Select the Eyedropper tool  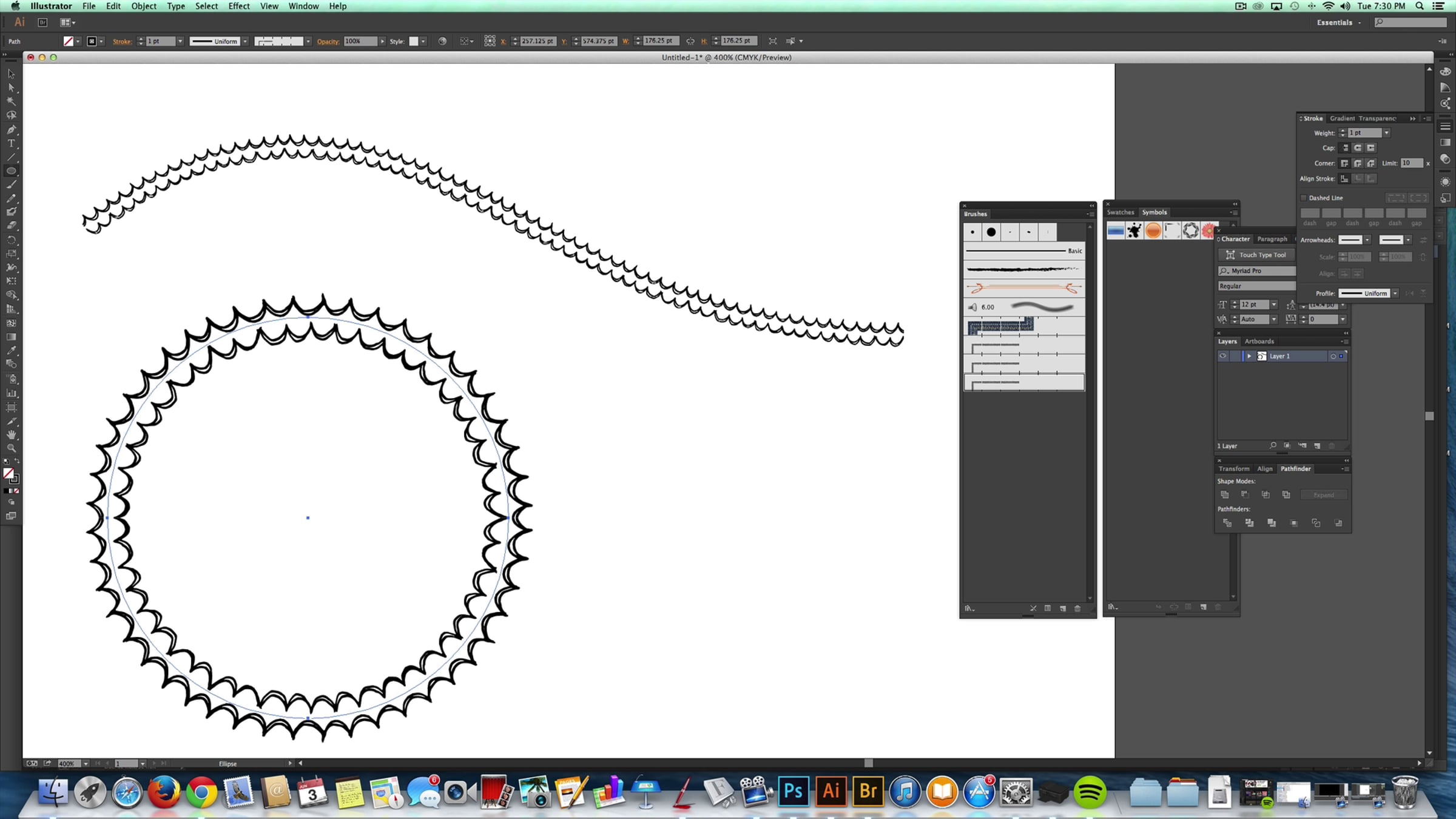(x=11, y=351)
